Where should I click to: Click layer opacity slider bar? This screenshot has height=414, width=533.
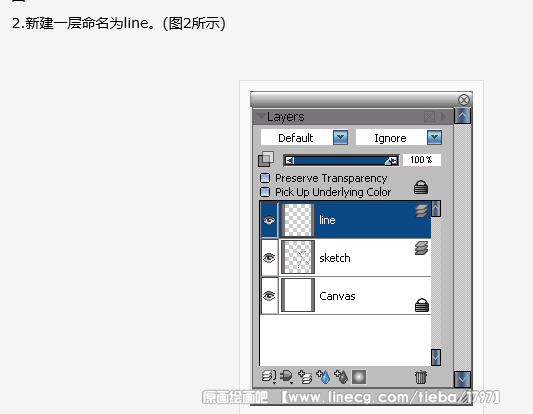[341, 160]
